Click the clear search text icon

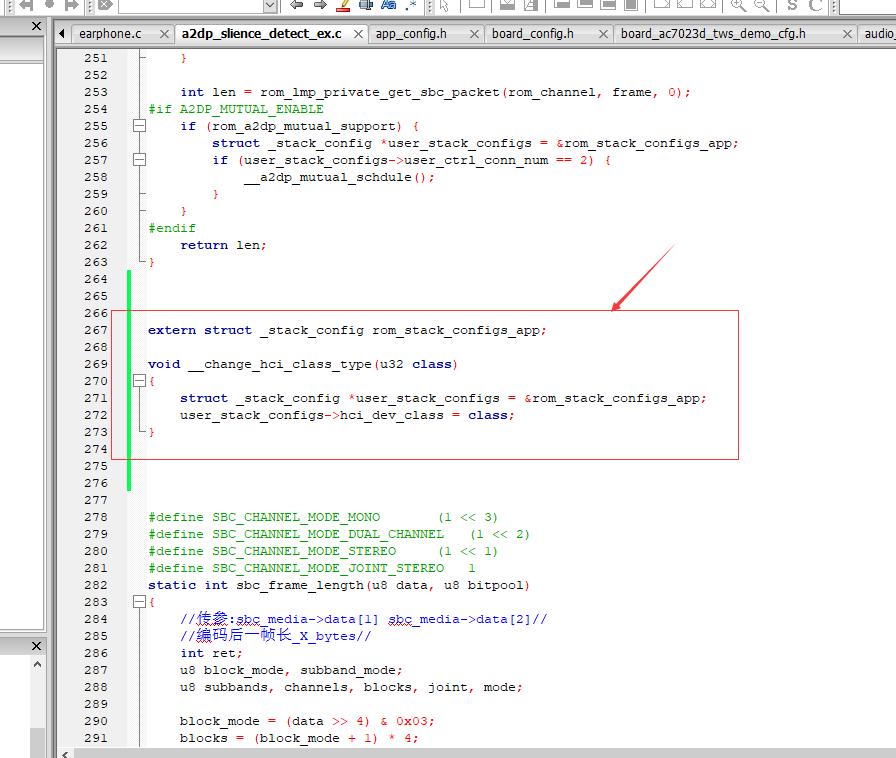105,5
